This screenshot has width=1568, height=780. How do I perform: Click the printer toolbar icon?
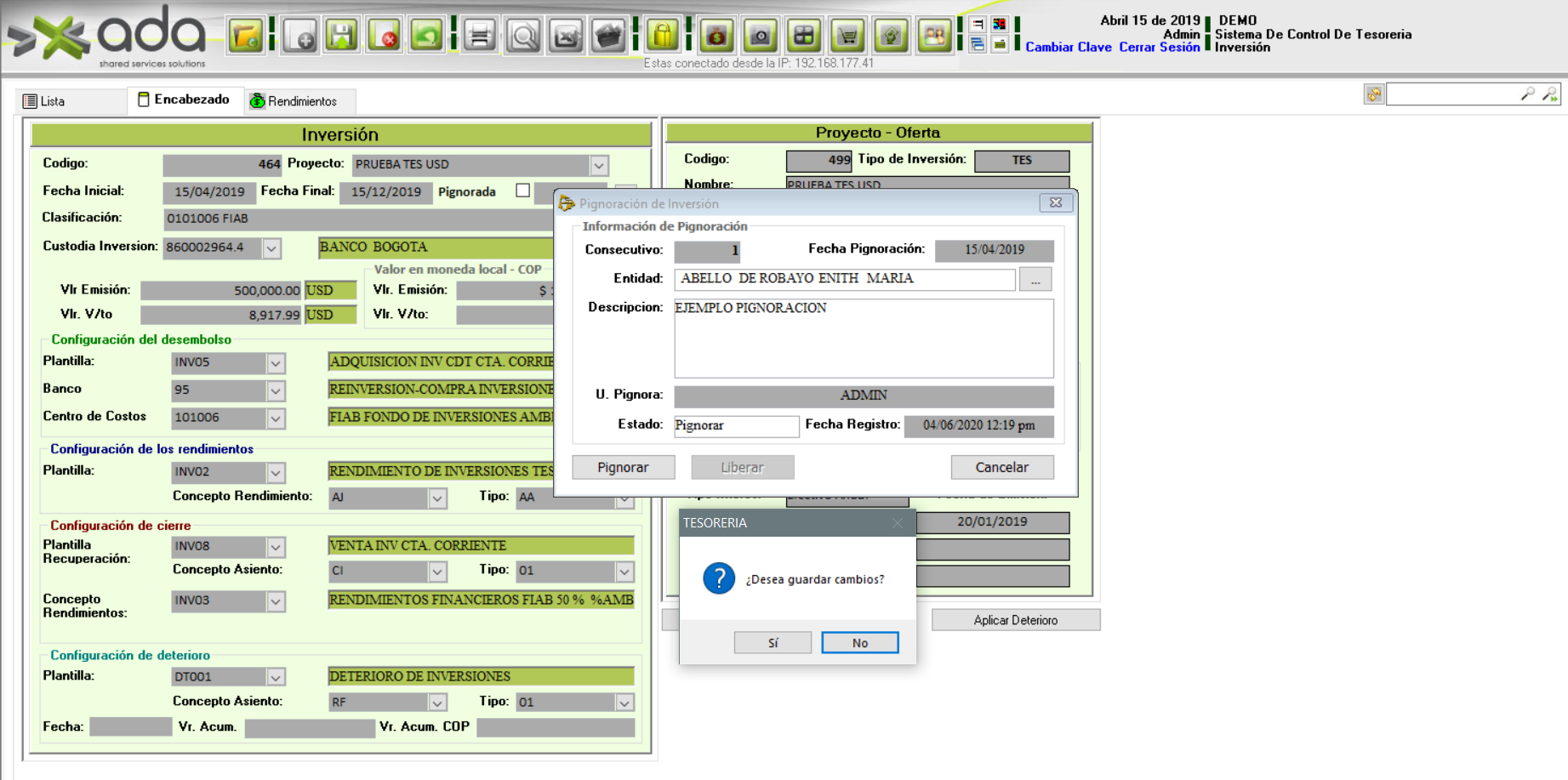[480, 36]
